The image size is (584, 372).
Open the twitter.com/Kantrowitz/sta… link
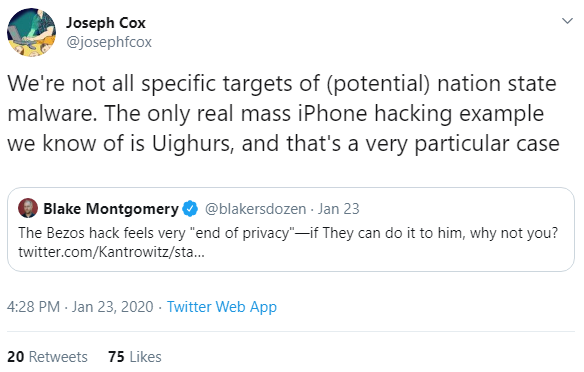pyautogui.click(x=111, y=252)
